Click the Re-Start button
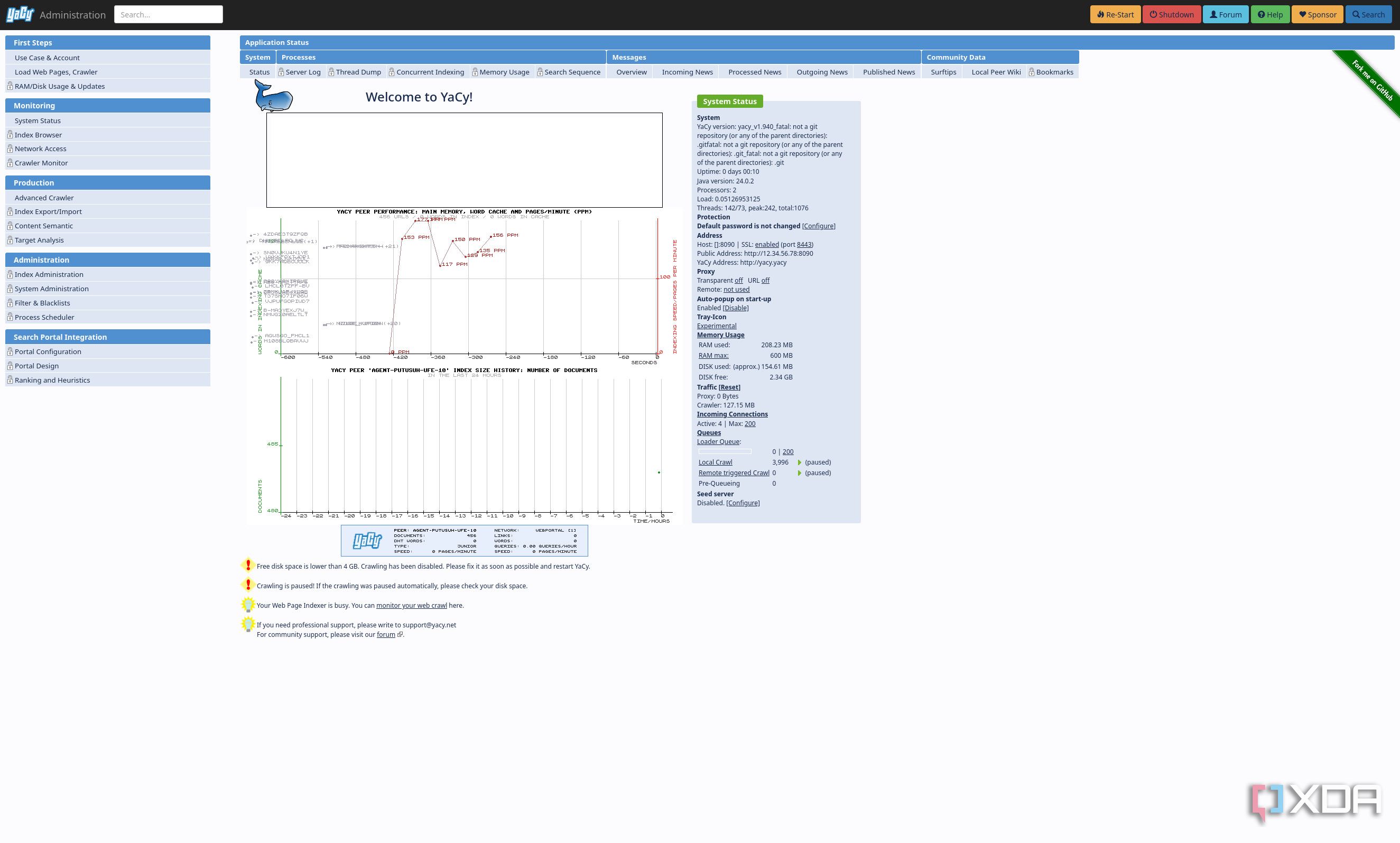This screenshot has width=1400, height=843. click(x=1115, y=15)
